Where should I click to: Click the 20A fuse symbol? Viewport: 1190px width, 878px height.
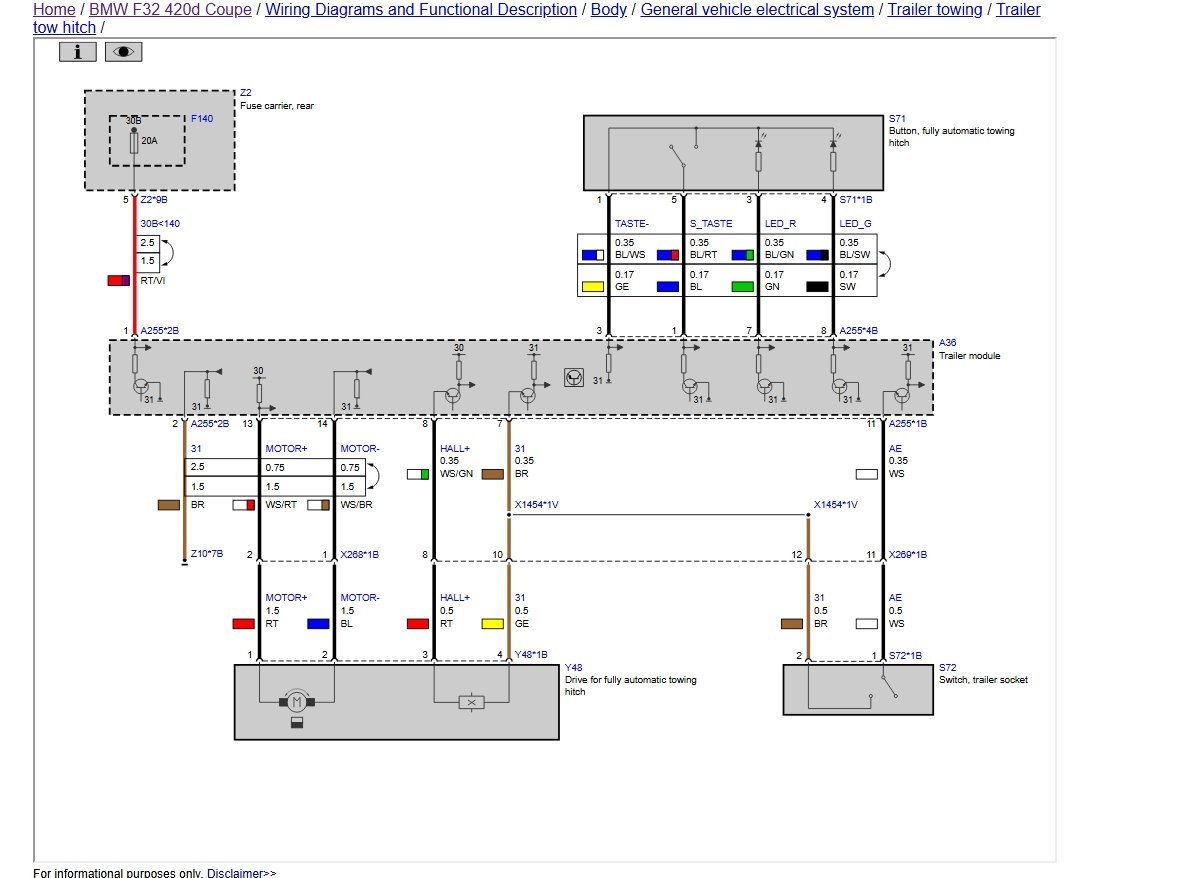click(134, 141)
